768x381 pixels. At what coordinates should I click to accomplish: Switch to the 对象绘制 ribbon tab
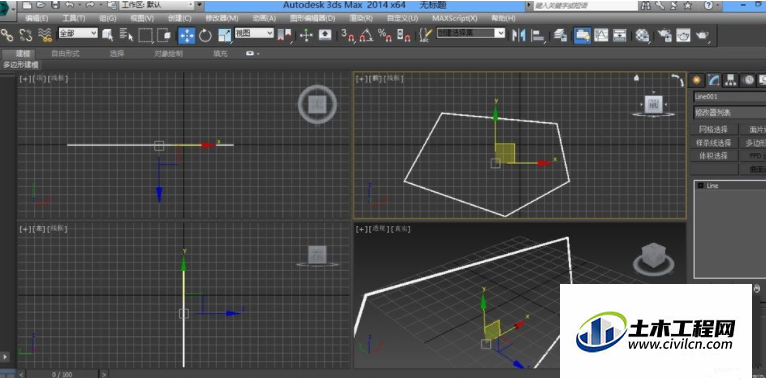168,53
